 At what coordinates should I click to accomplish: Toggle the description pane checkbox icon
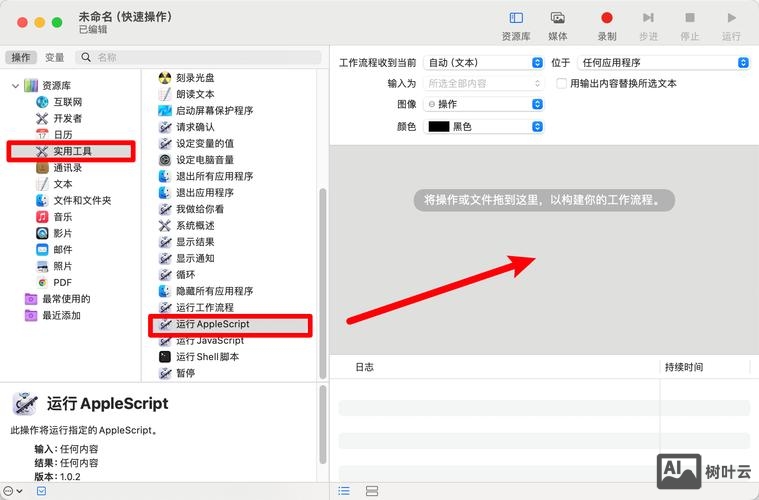[42, 491]
